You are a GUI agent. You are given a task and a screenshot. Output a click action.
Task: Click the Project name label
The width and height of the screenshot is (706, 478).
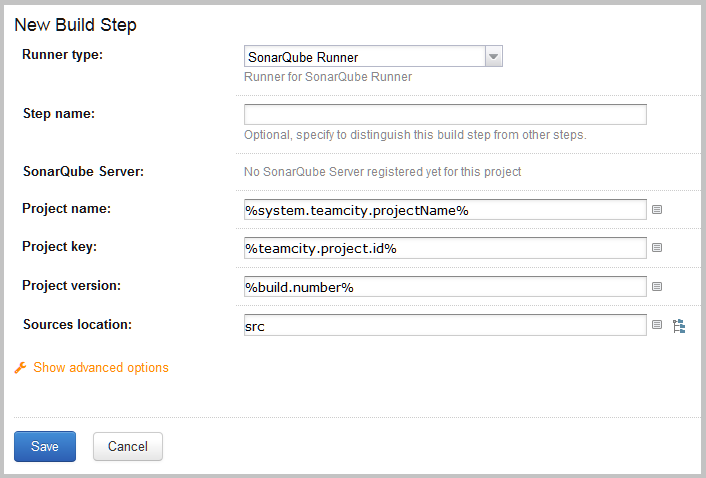(67, 208)
